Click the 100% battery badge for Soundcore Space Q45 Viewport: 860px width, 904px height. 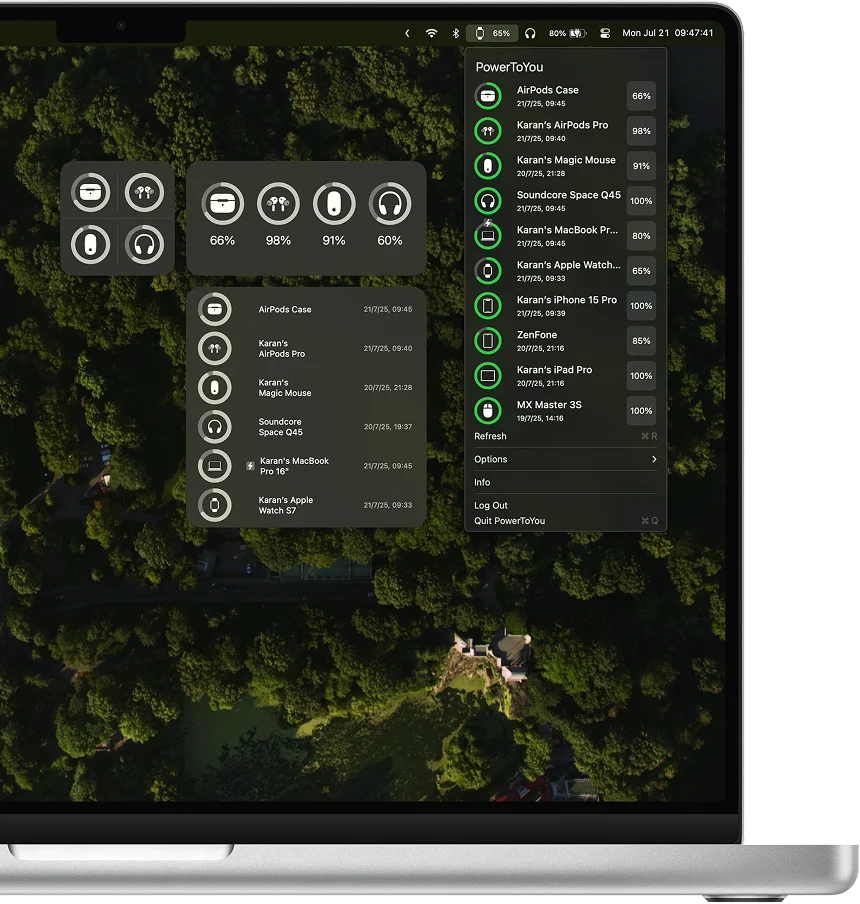(640, 201)
